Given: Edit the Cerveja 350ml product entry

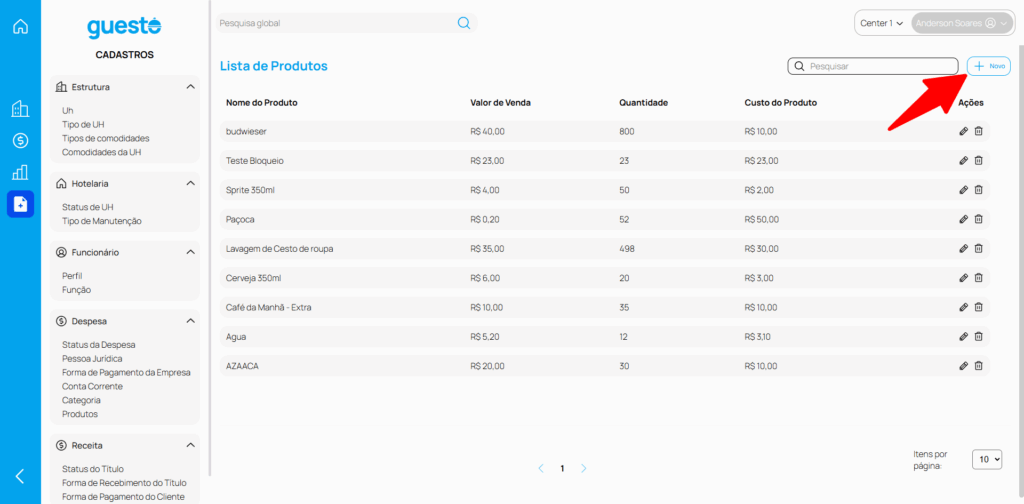Looking at the screenshot, I should pos(963,278).
